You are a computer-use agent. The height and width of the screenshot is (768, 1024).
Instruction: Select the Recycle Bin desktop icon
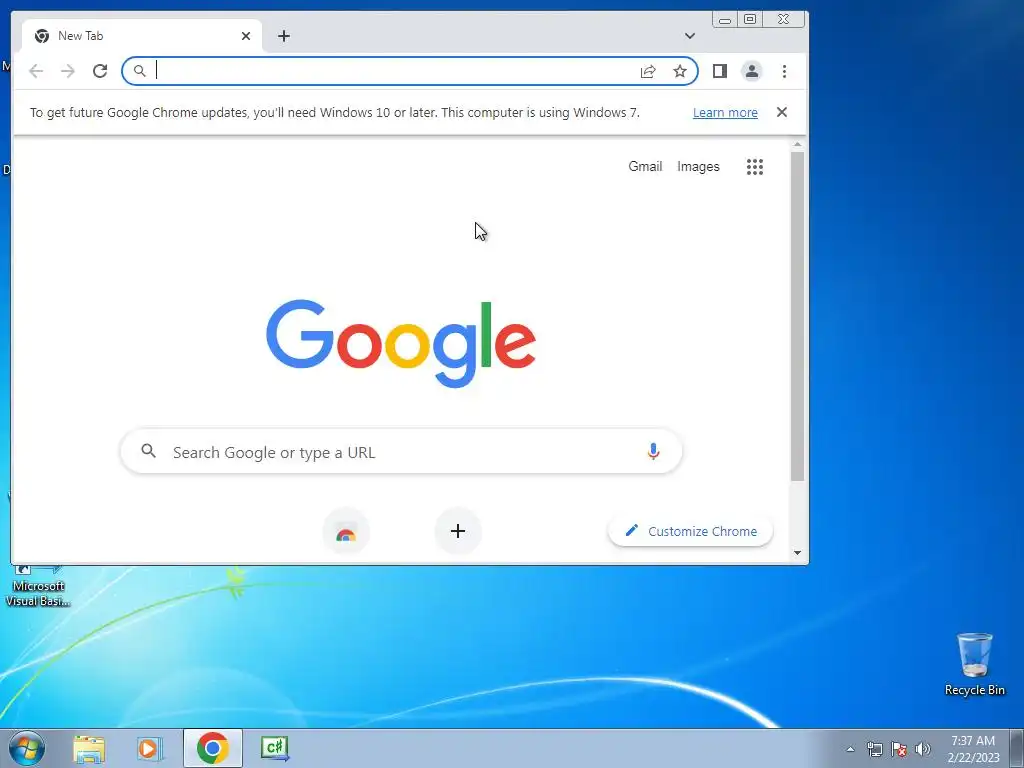(974, 664)
